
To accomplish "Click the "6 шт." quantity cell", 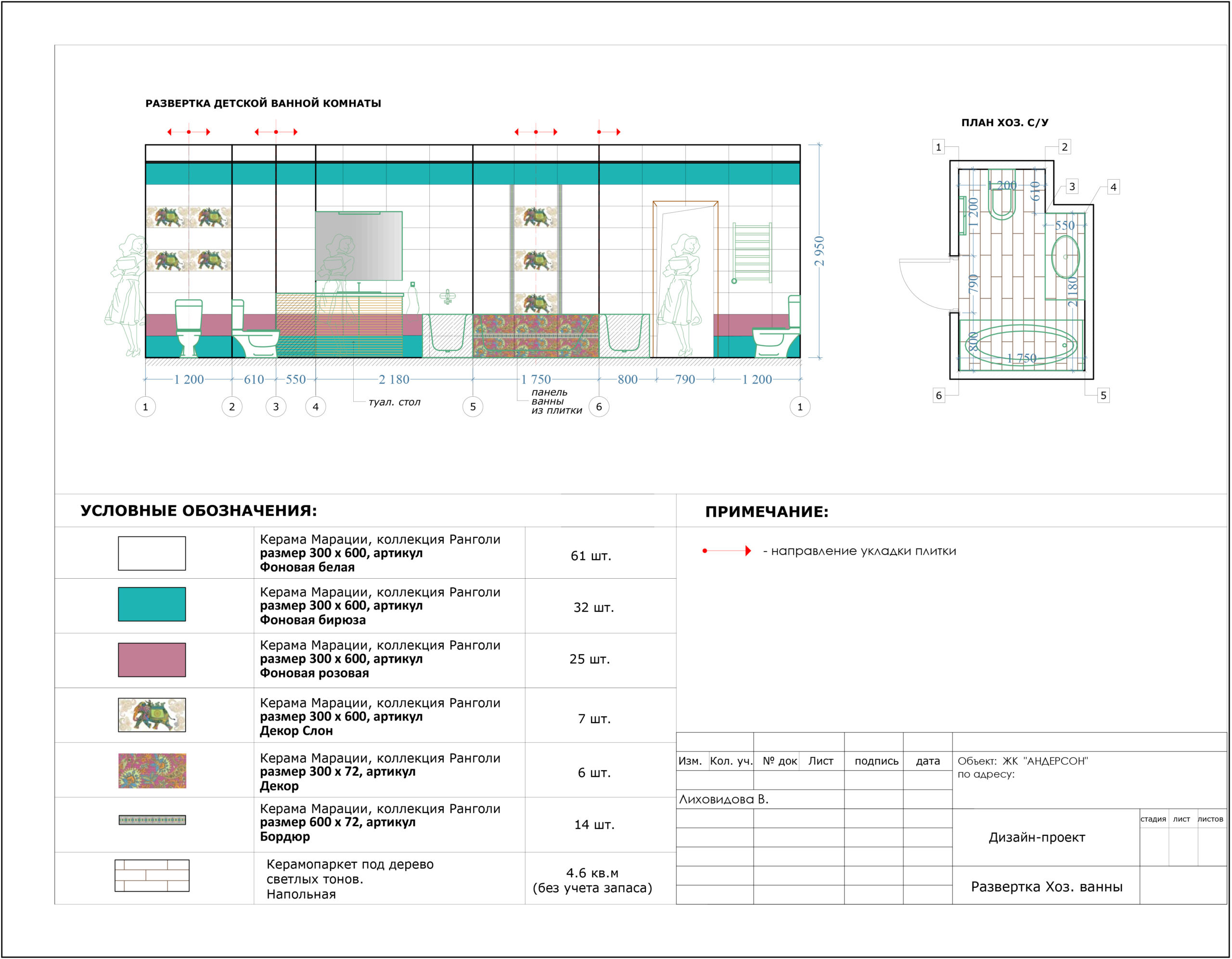I will 594,773.
